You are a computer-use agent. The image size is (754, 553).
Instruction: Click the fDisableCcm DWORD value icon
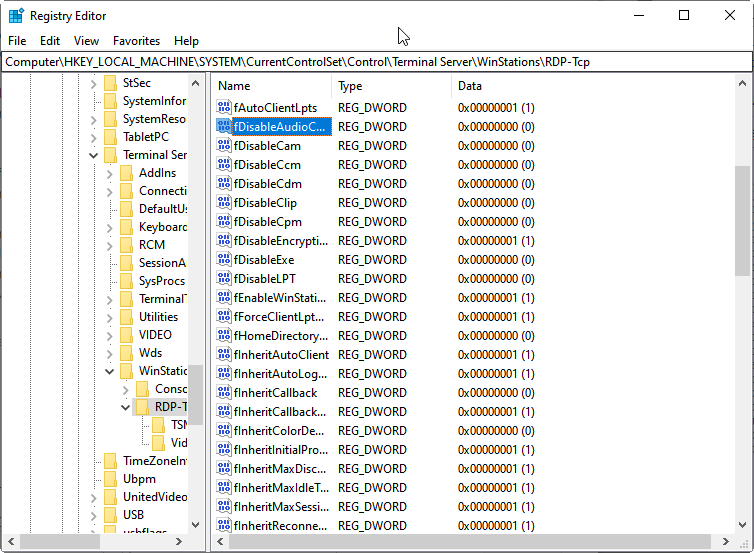click(224, 164)
